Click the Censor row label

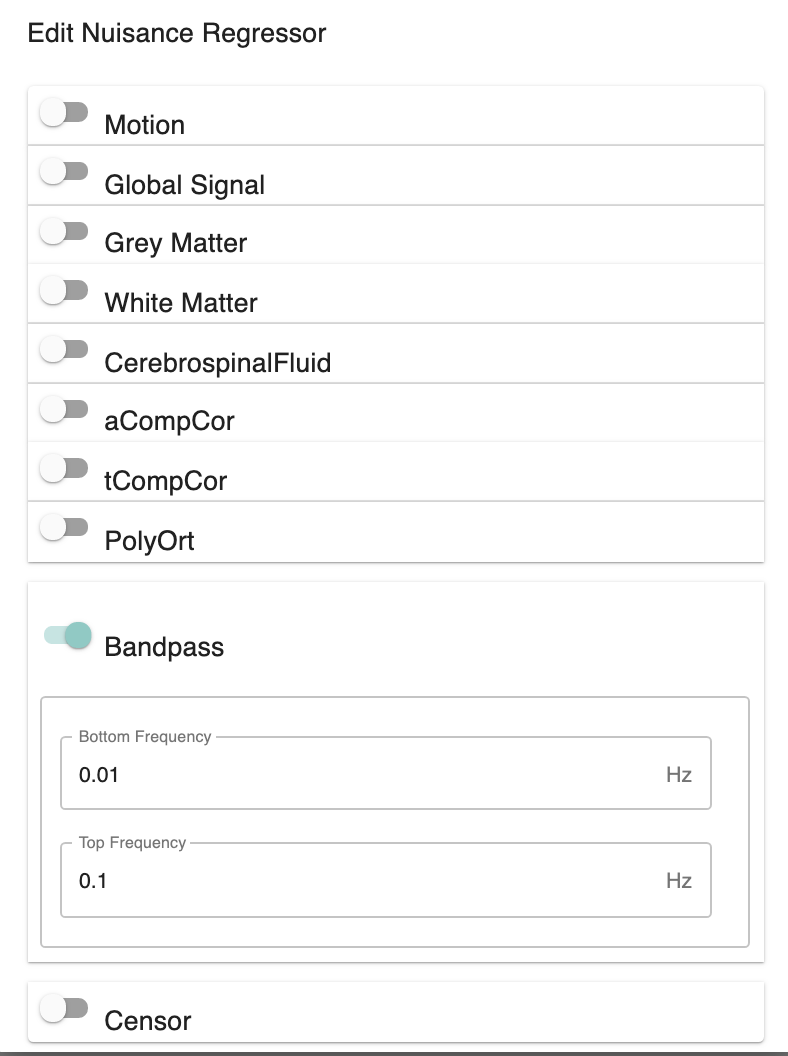tap(148, 1021)
